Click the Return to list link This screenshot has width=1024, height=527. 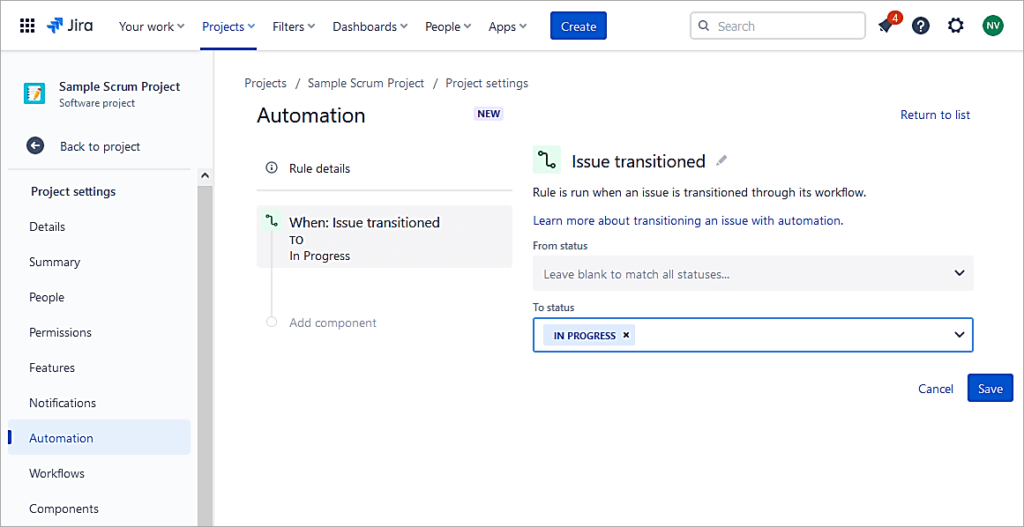[934, 115]
